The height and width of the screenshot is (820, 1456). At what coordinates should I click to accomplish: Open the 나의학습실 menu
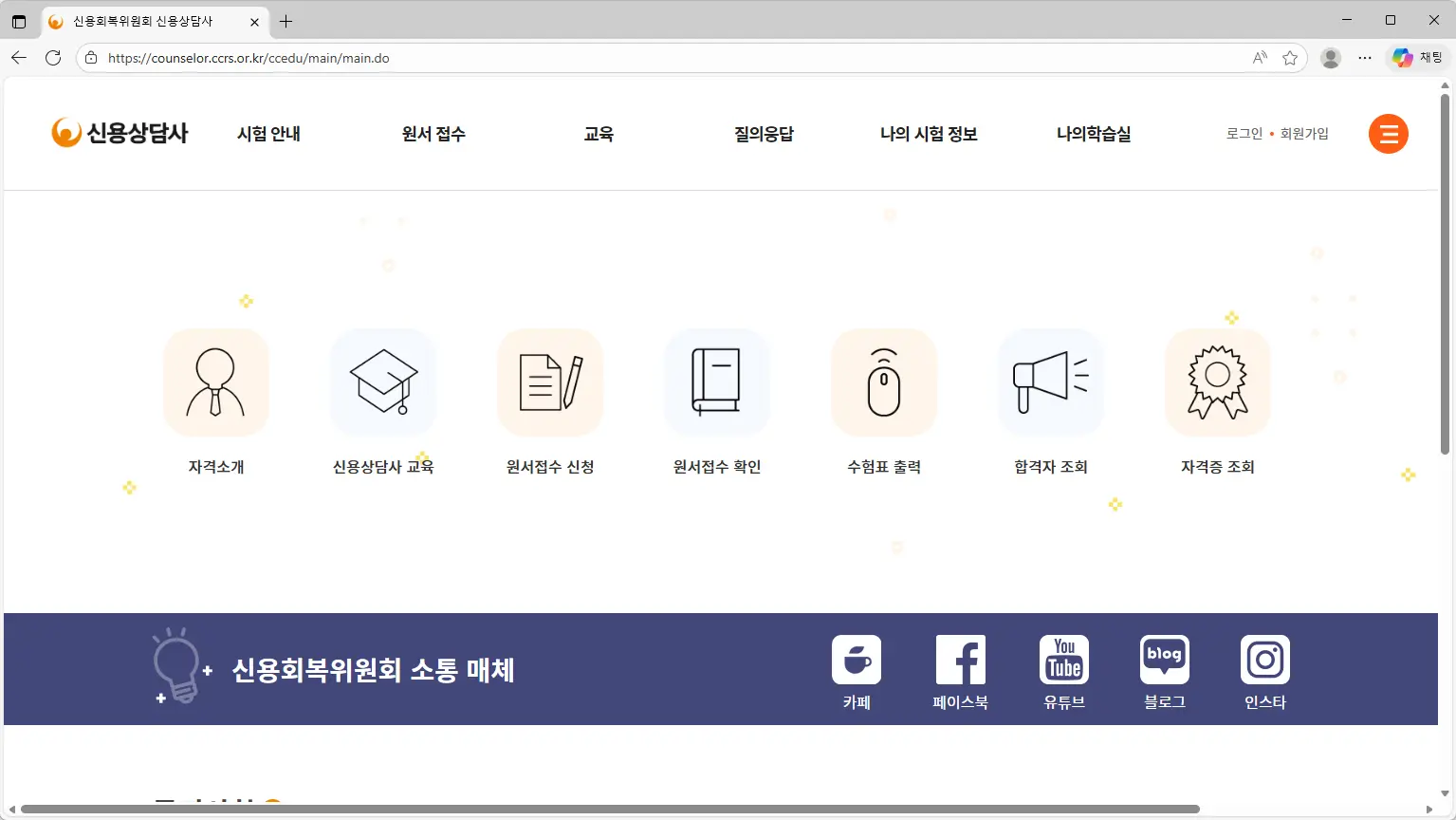[1093, 134]
